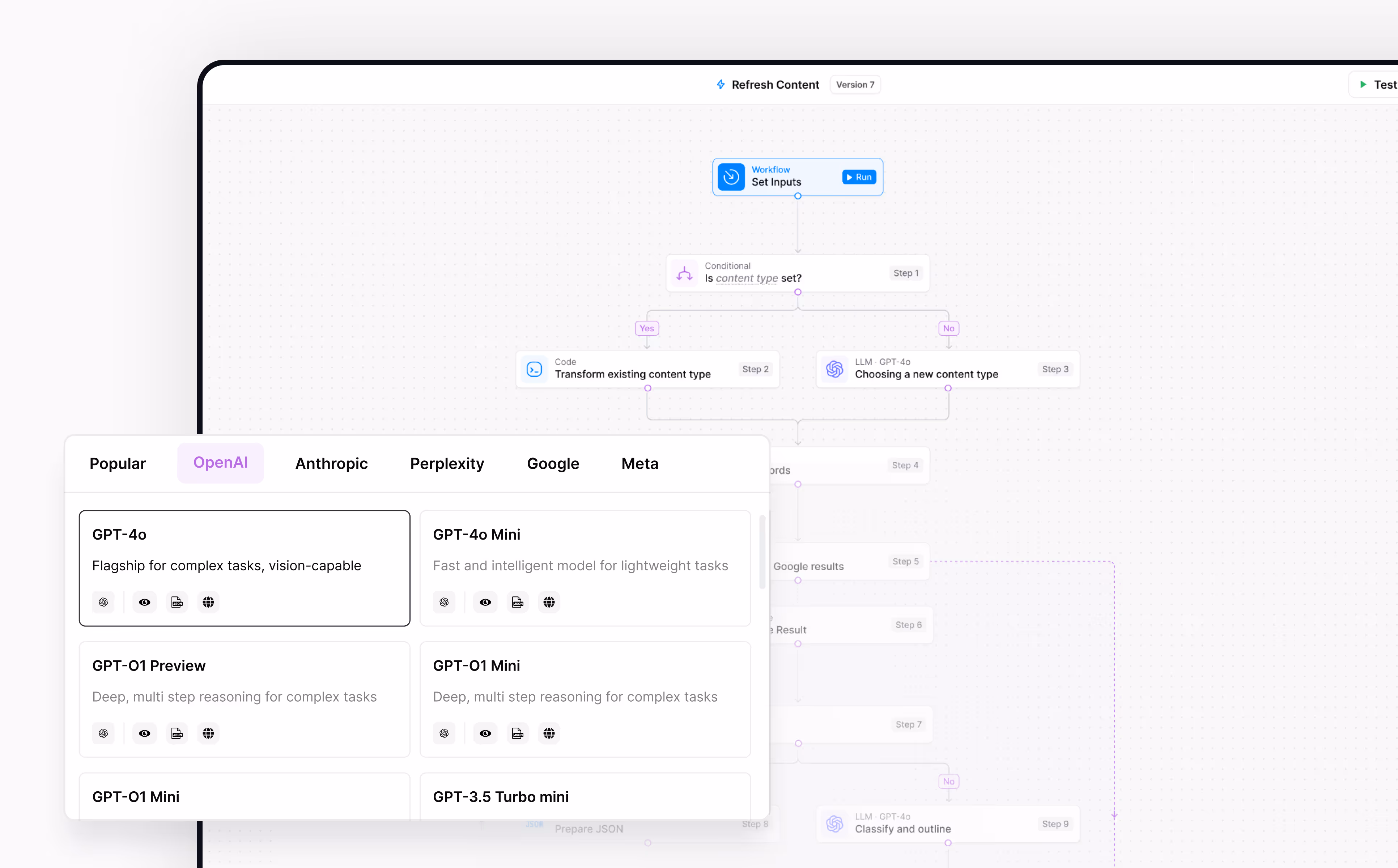Click the Workflow Set Inputs node icon
Image resolution: width=1398 pixels, height=868 pixels.
(731, 177)
